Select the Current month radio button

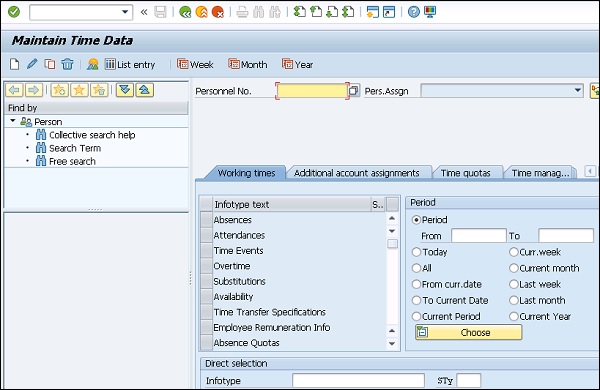click(x=514, y=268)
